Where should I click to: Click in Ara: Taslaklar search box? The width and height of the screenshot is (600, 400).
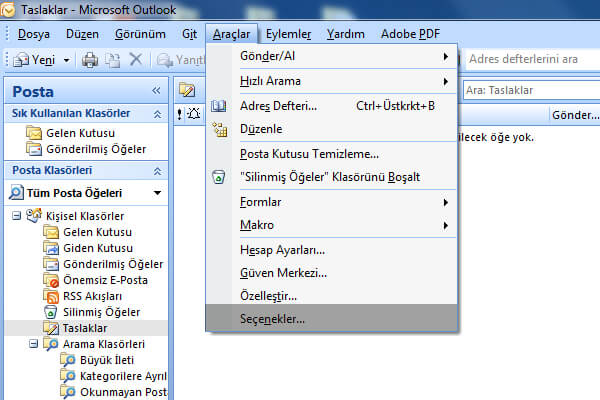pos(532,90)
